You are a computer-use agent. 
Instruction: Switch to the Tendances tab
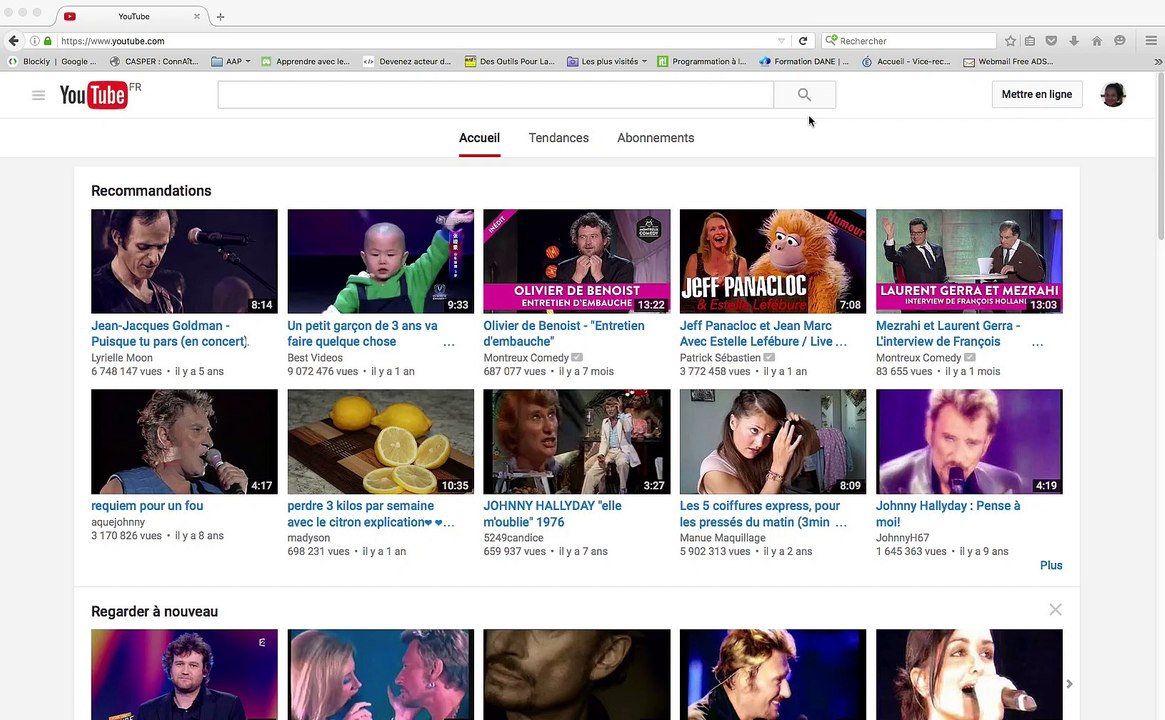tap(559, 138)
